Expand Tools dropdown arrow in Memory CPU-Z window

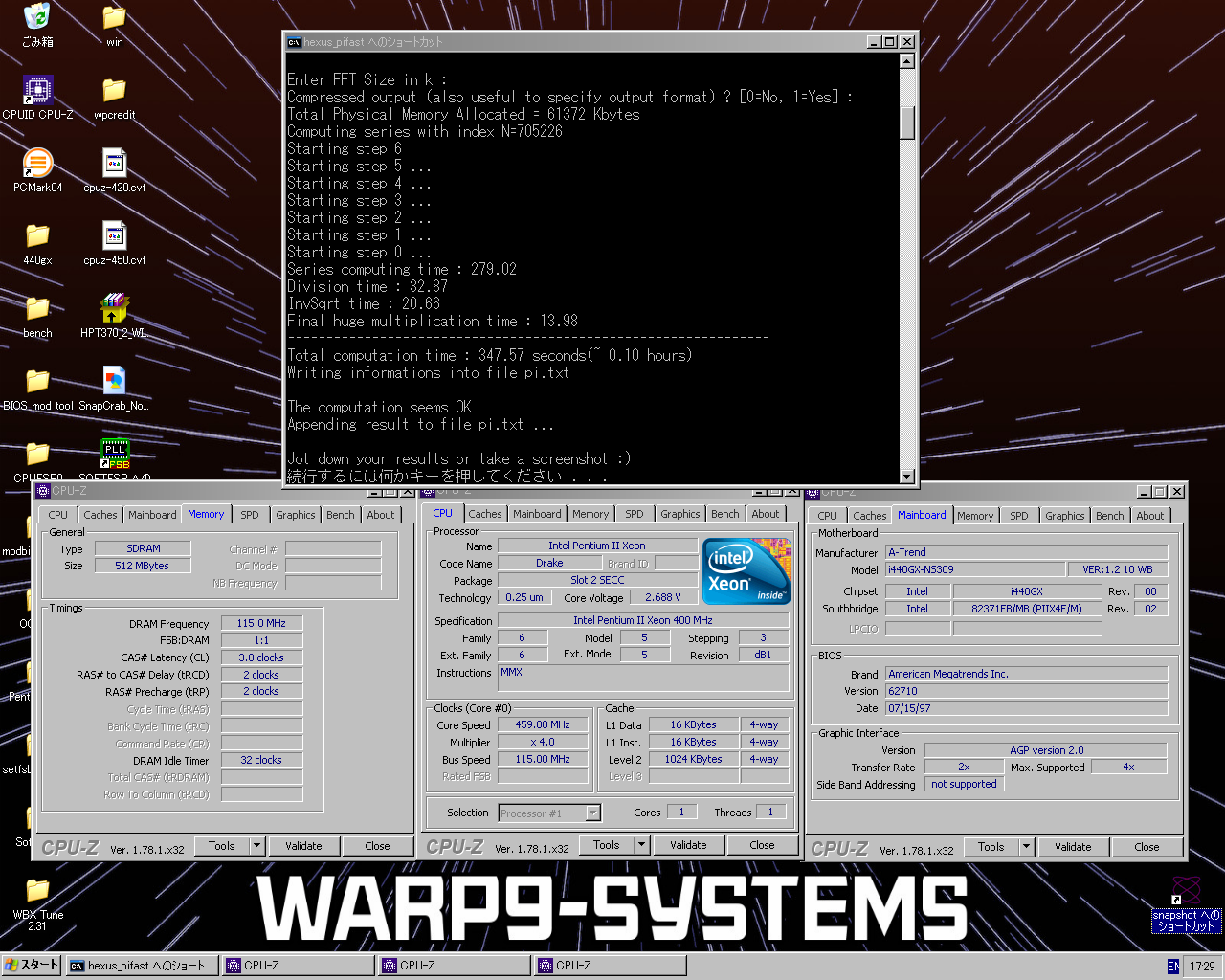pyautogui.click(x=256, y=846)
